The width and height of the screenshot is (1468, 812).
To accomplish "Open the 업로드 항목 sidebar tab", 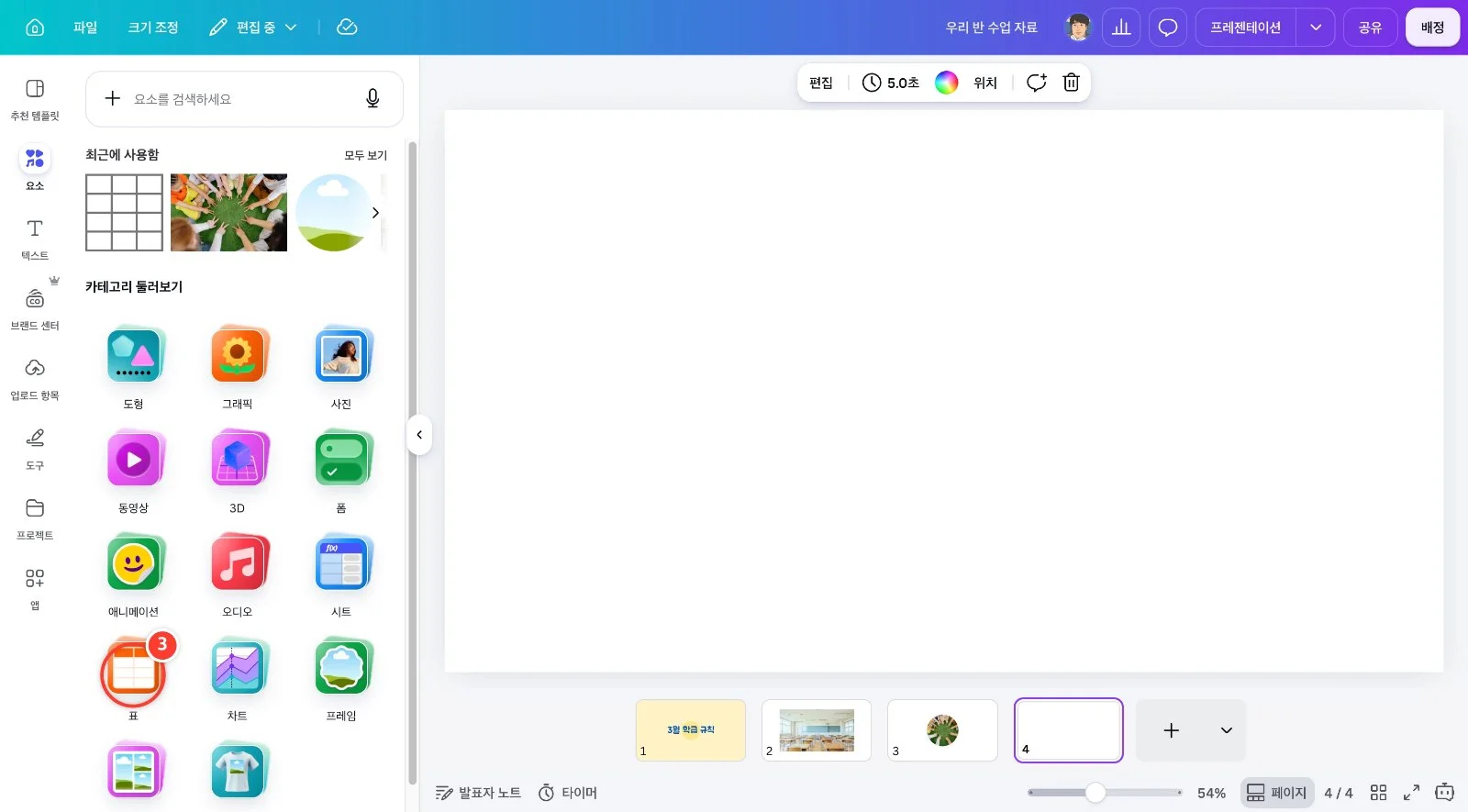I will click(x=35, y=380).
